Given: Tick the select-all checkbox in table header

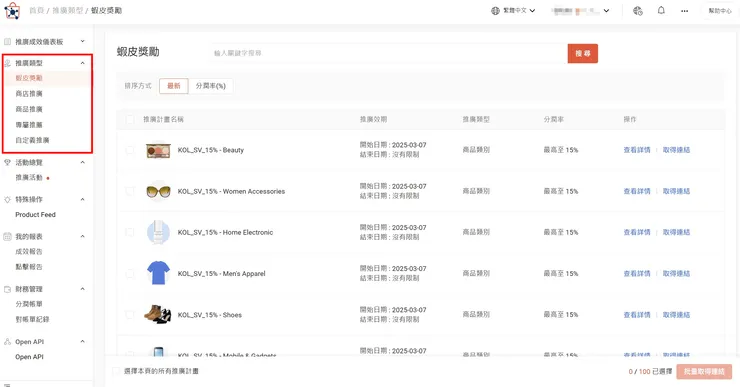Looking at the screenshot, I should point(130,119).
